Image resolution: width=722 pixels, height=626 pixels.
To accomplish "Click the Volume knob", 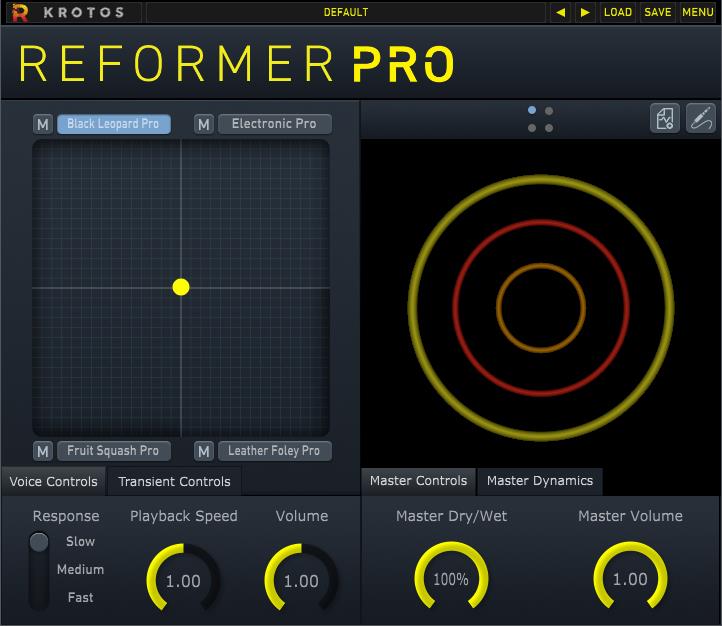I will pos(301,580).
